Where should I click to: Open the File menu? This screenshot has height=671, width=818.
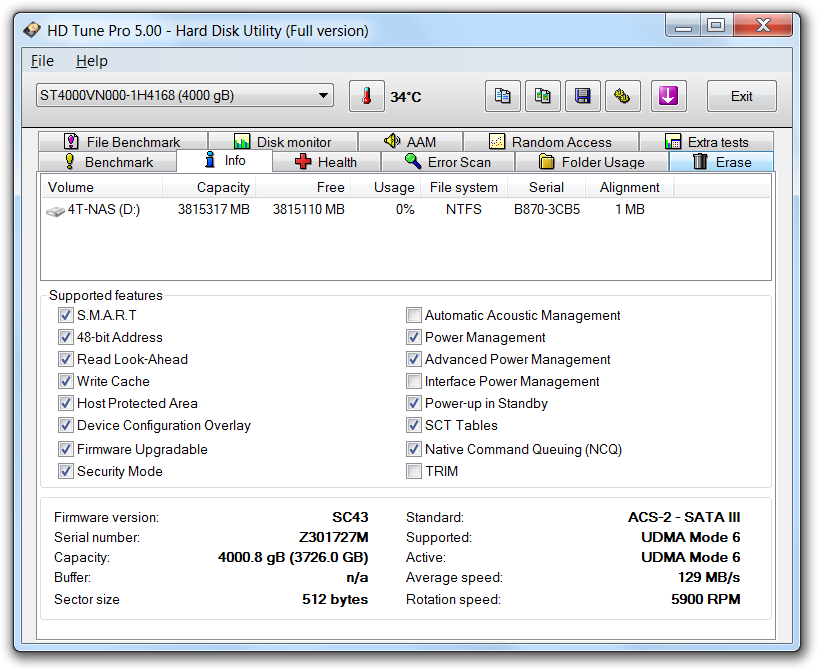[x=42, y=61]
